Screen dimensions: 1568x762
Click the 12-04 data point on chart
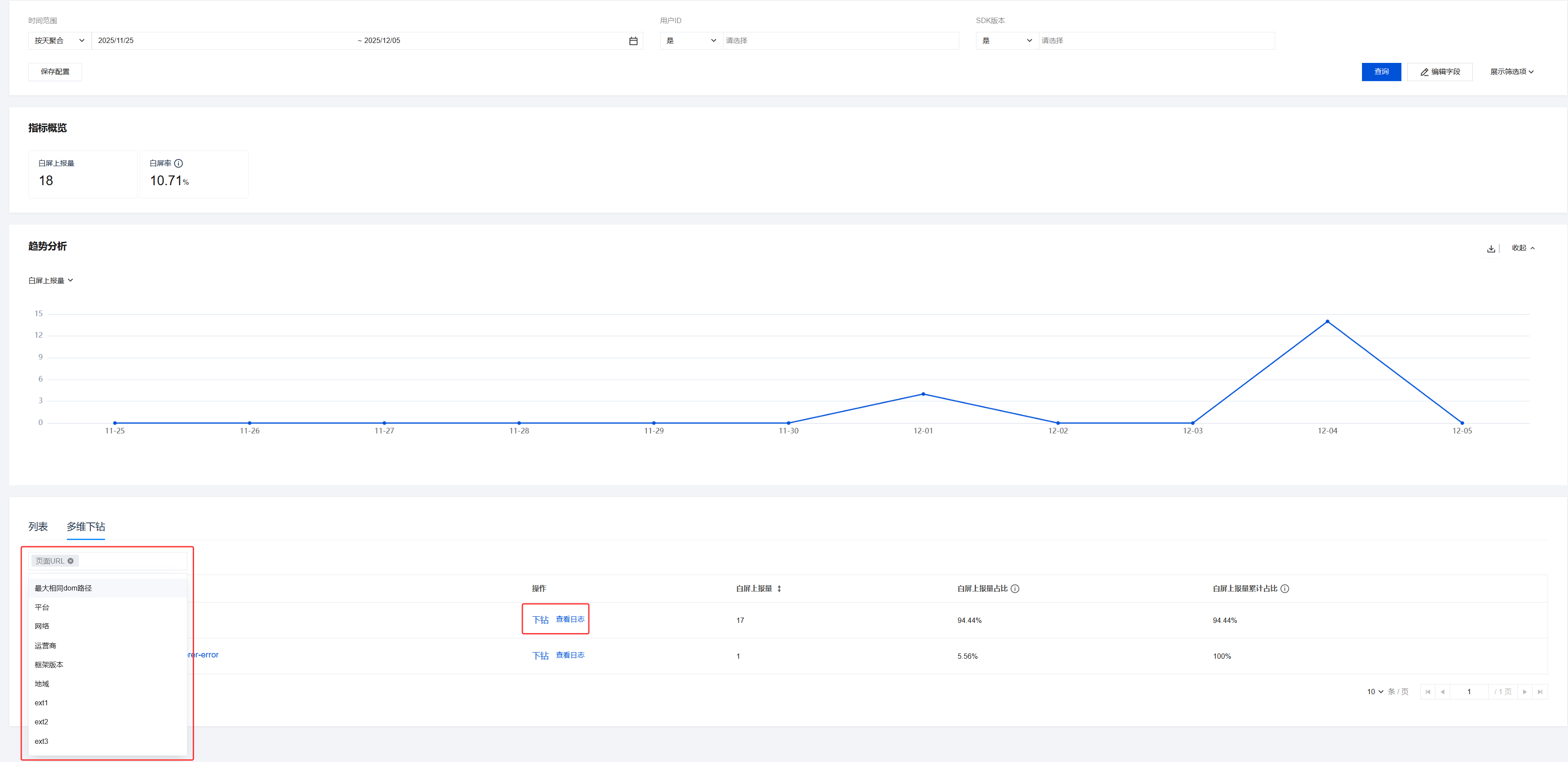[x=1327, y=321]
